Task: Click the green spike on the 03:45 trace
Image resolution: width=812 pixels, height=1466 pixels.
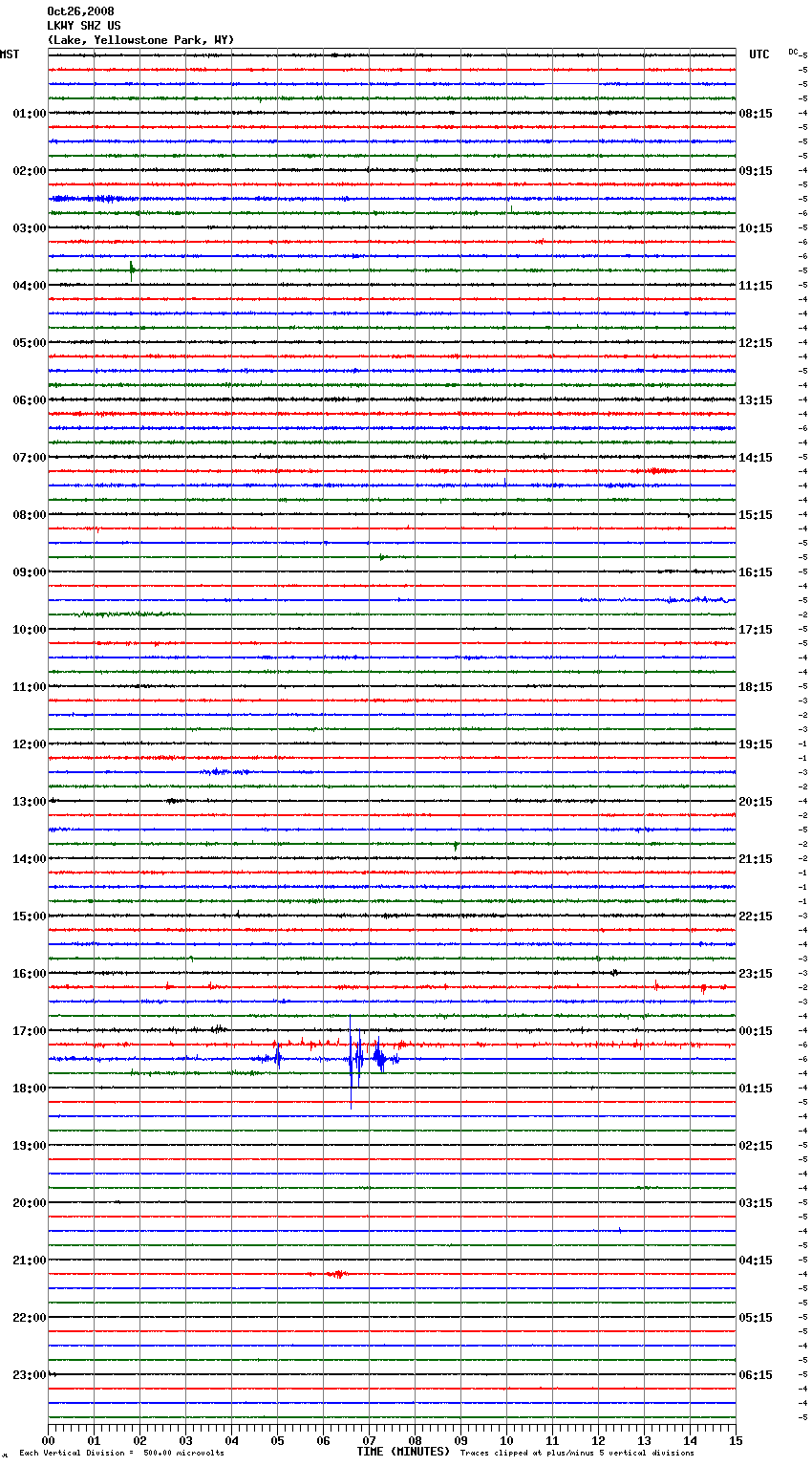Action: [x=132, y=269]
